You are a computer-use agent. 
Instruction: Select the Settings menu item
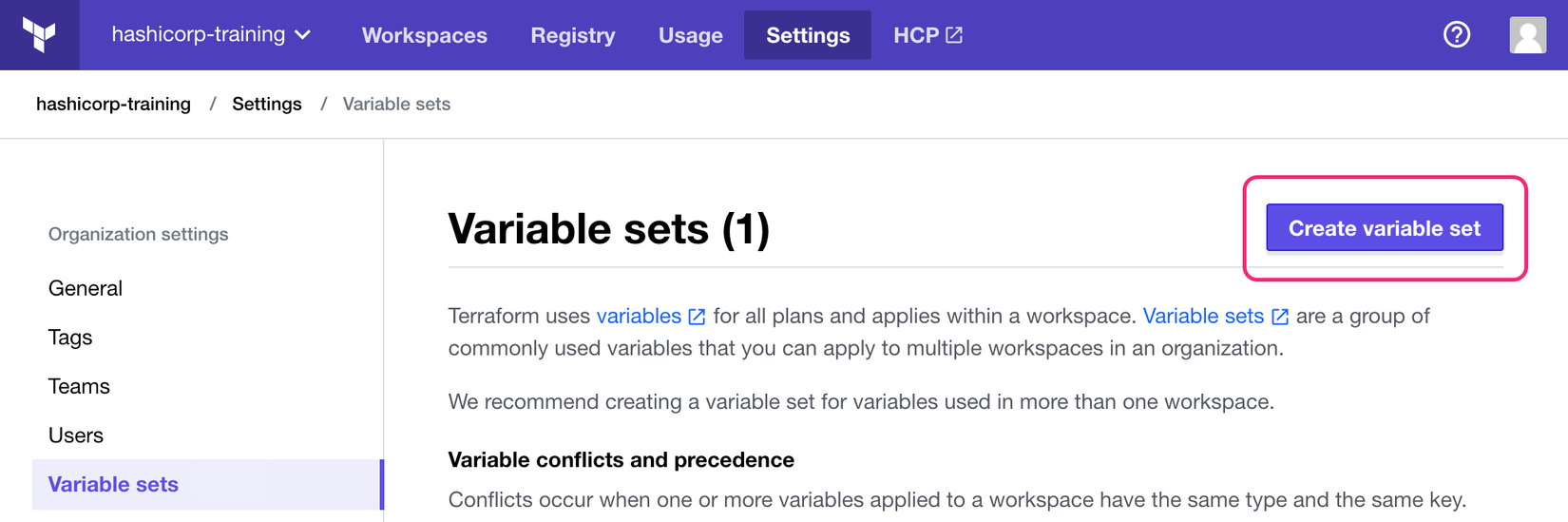(807, 35)
